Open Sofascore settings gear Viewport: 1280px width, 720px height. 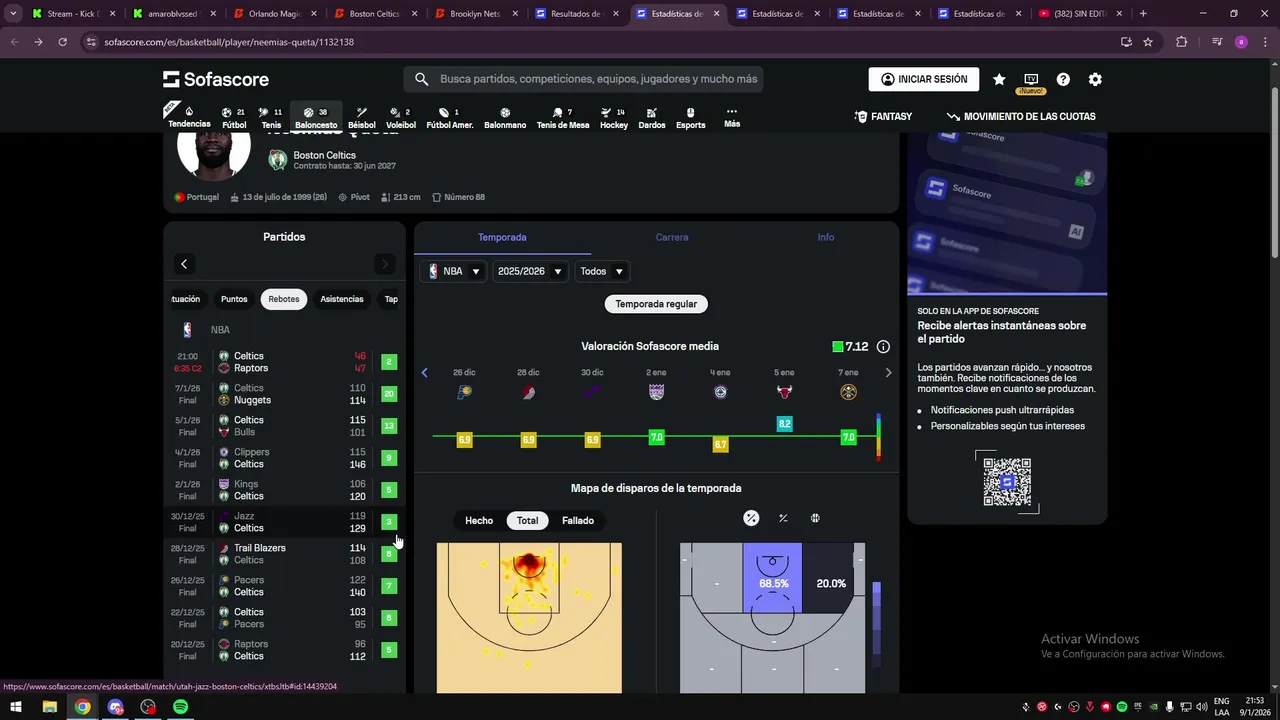[x=1095, y=79]
